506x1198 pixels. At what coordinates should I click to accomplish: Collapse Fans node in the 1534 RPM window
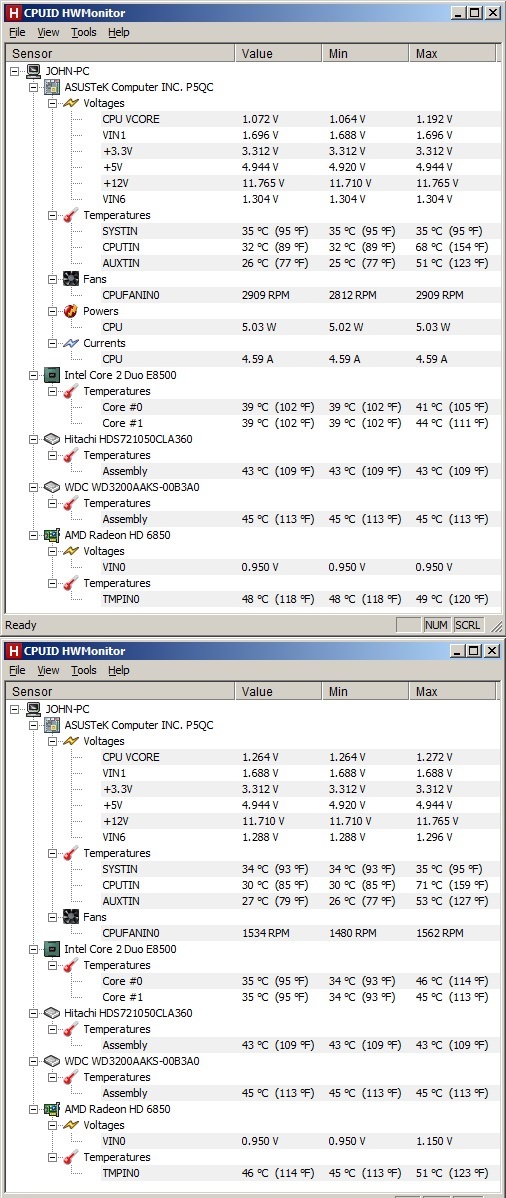[53, 917]
